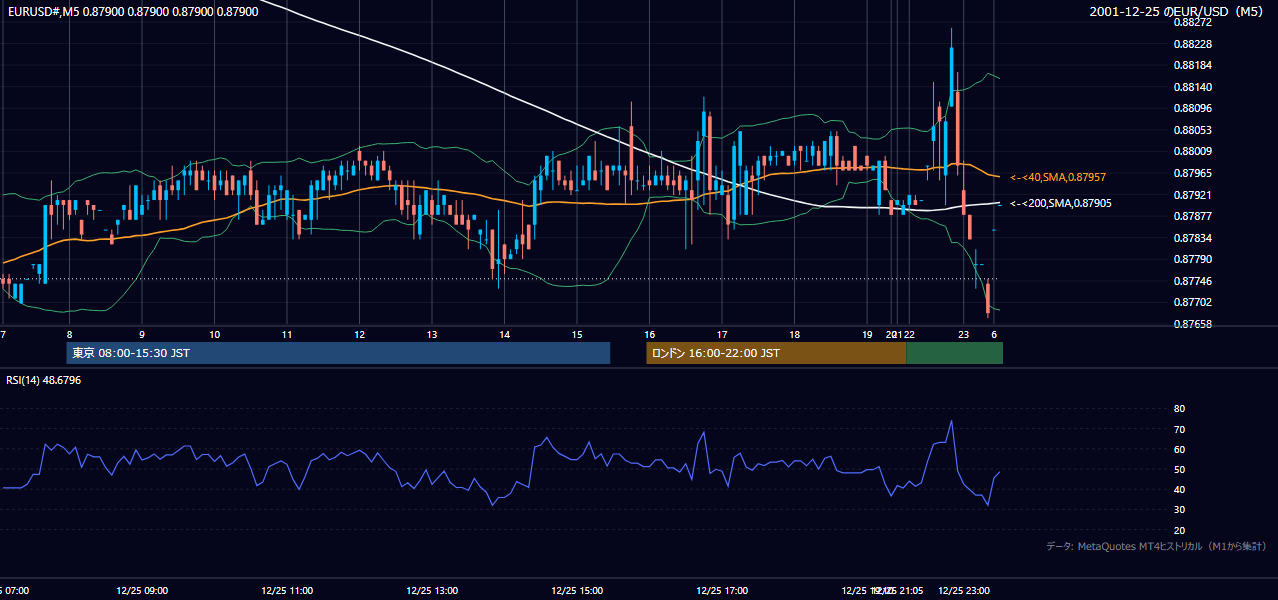The height and width of the screenshot is (600, 1278).
Task: Select the London 16:00-22:00 JST session bar
Action: click(x=776, y=353)
